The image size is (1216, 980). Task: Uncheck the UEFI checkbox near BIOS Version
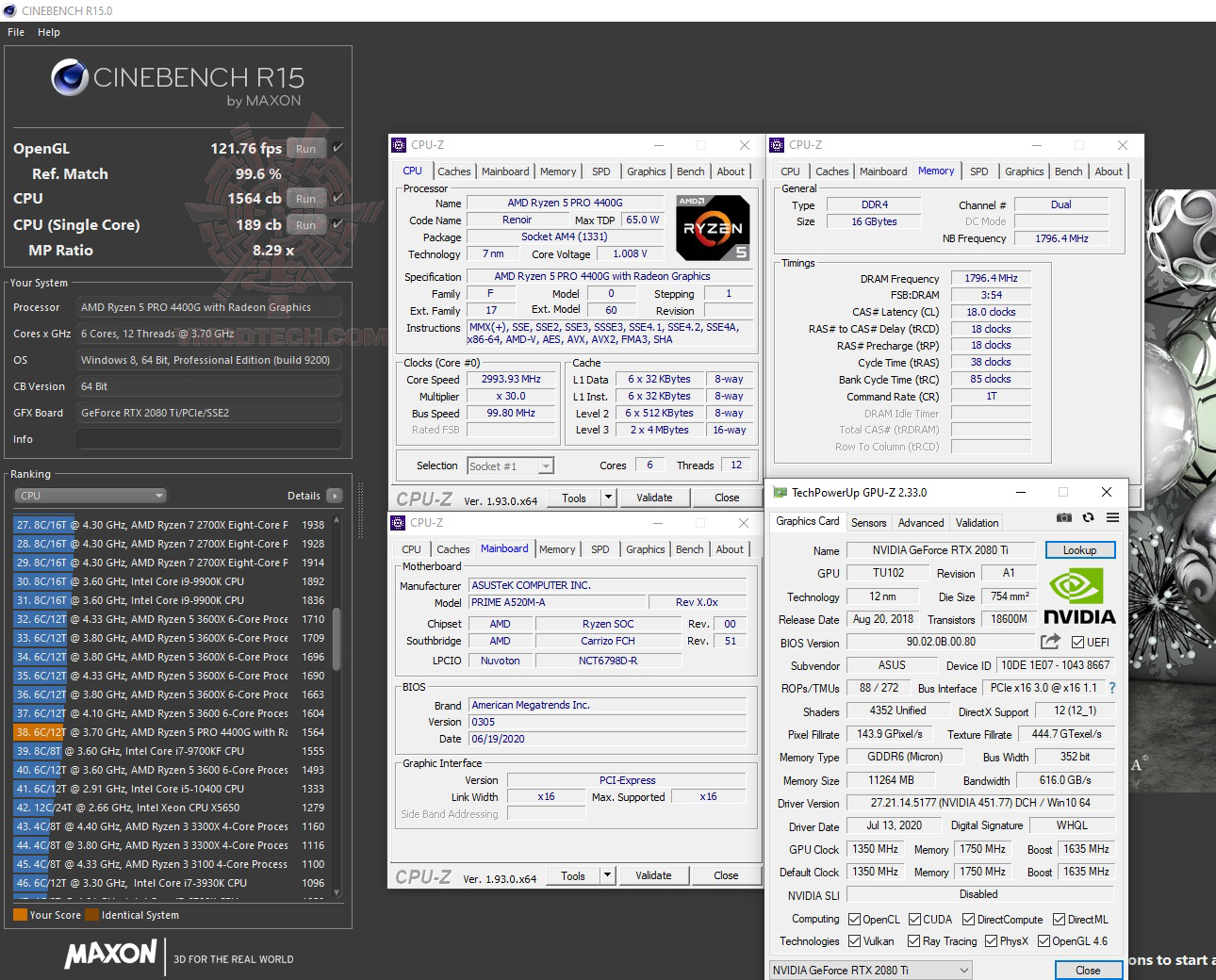coord(1076,642)
